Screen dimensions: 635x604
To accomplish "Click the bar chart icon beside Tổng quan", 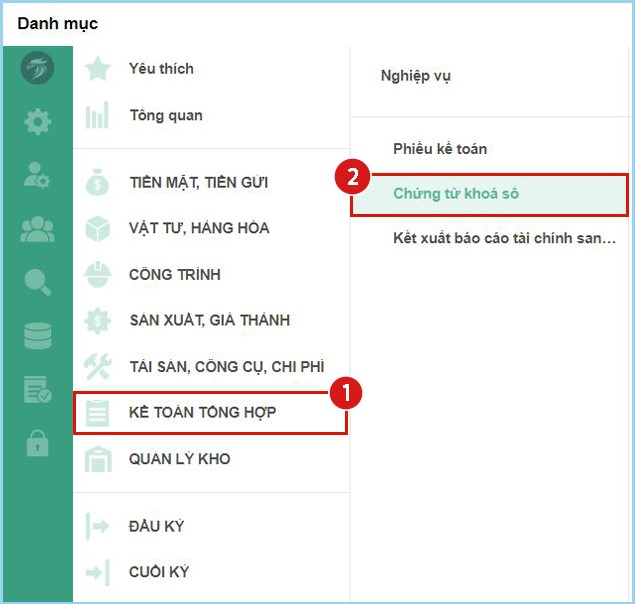I will tap(97, 116).
